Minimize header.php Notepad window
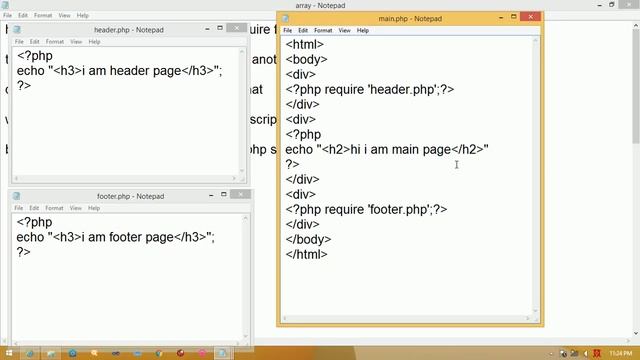The height and width of the screenshot is (360, 640). [207, 29]
